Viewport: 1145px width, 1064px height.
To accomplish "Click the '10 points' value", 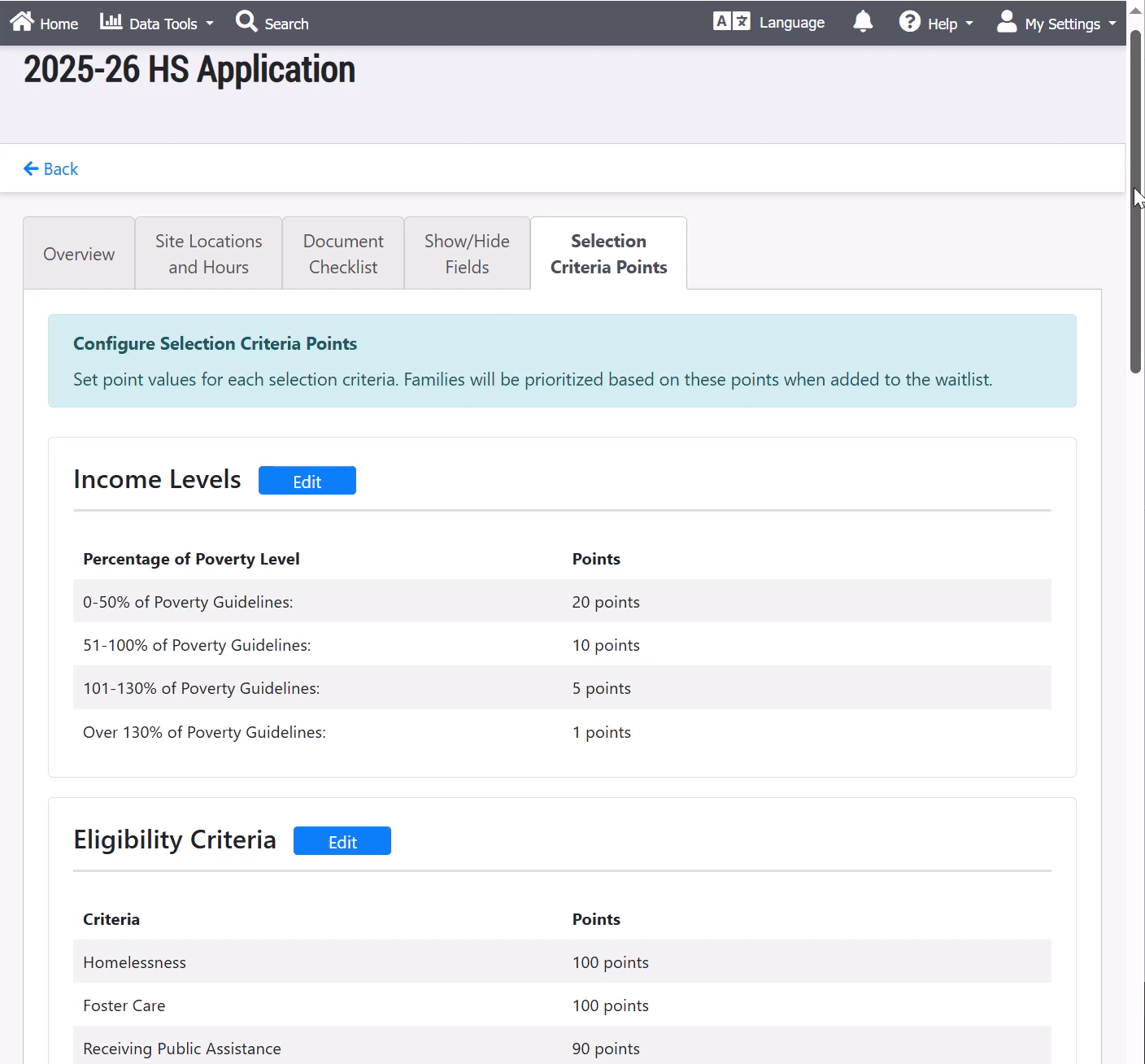I will [606, 645].
